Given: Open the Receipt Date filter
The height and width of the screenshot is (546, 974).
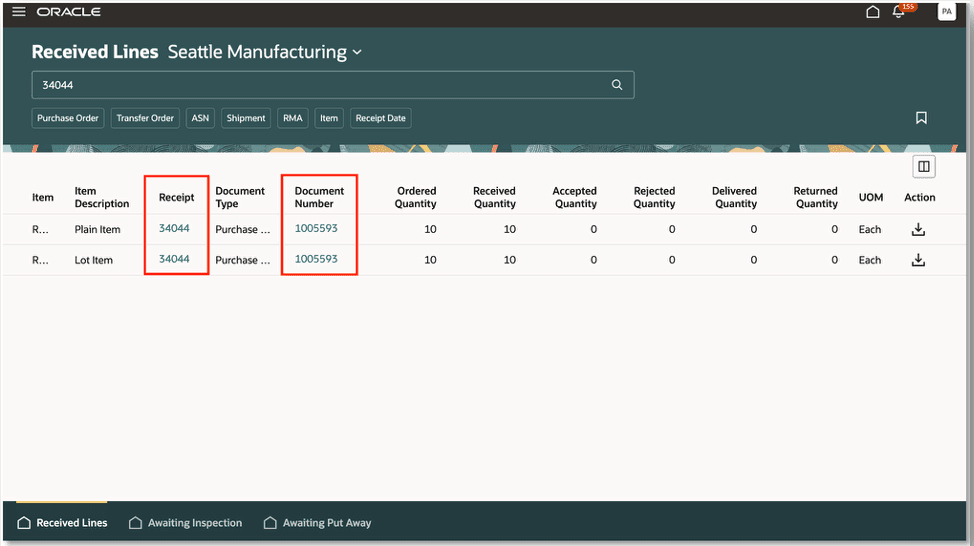Looking at the screenshot, I should (x=381, y=118).
